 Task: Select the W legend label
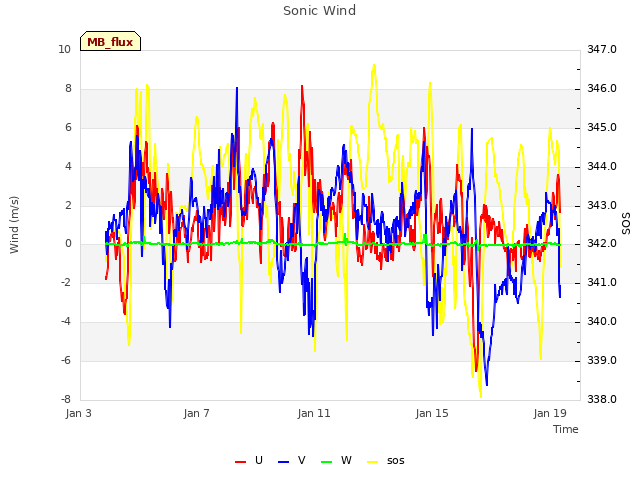pos(346,460)
